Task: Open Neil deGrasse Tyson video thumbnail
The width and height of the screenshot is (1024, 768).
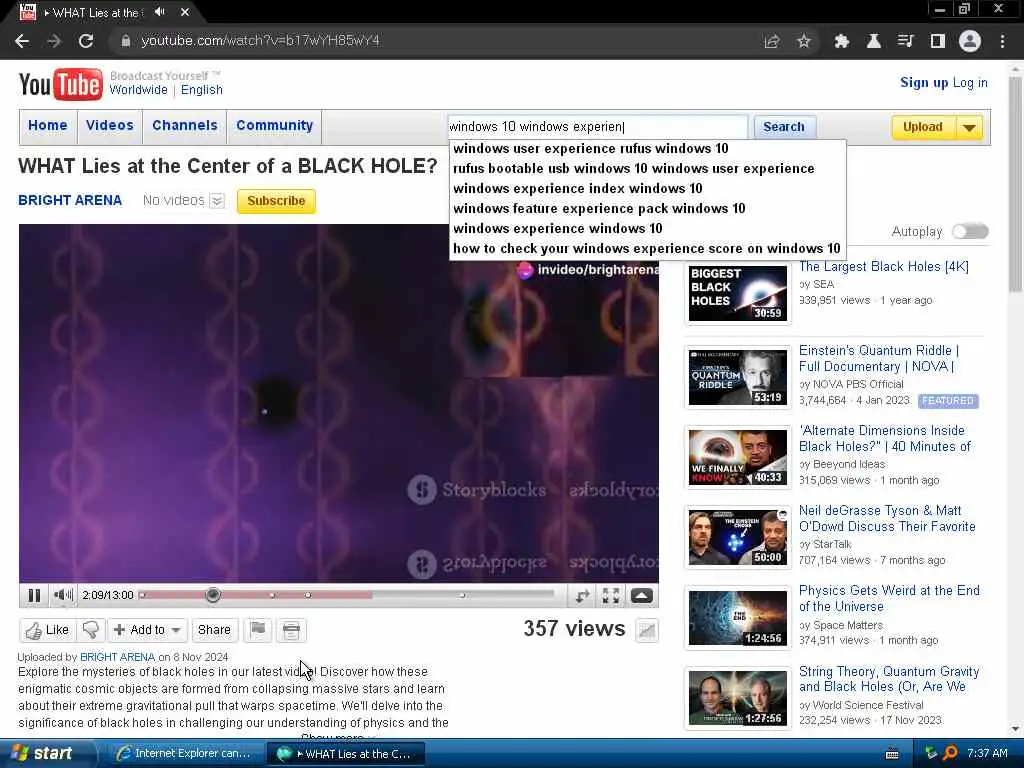Action: (x=738, y=537)
